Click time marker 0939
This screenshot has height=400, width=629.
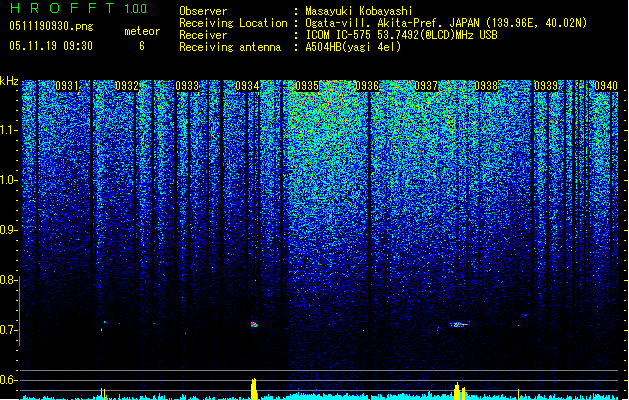[x=546, y=86]
